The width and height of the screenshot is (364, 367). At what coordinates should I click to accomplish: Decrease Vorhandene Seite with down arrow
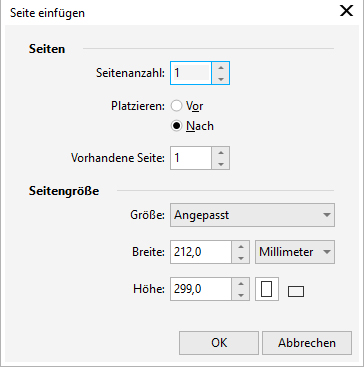point(221,164)
